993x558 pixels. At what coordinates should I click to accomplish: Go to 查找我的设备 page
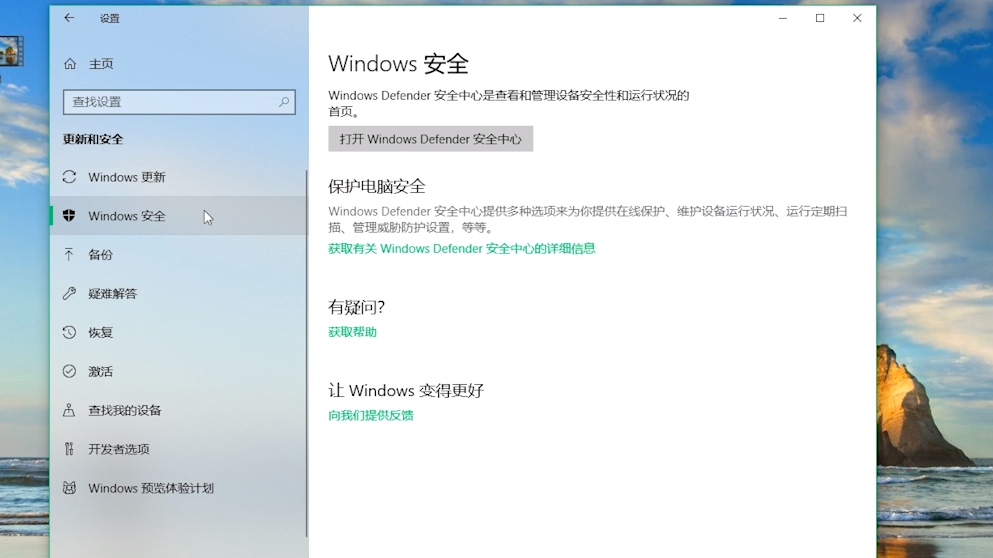click(x=179, y=410)
